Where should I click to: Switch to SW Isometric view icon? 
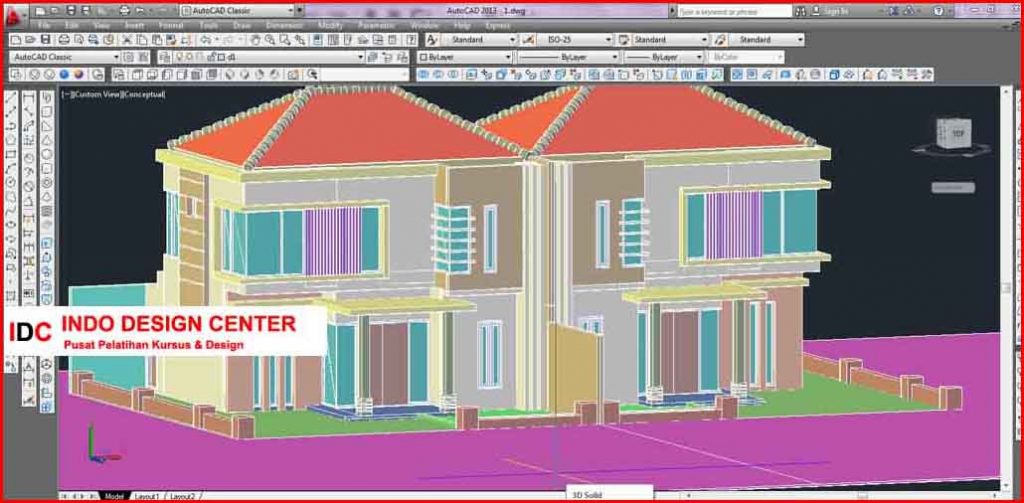[231, 74]
